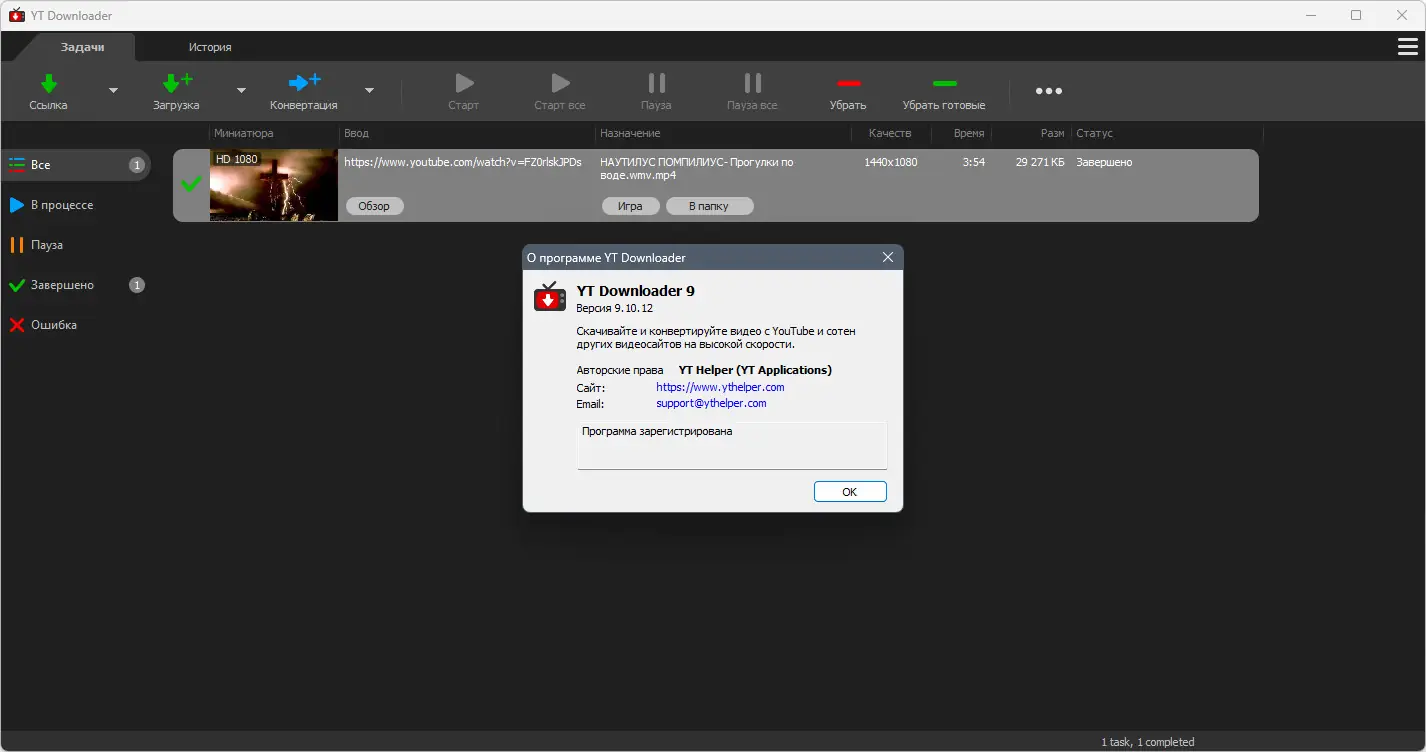Click the status bar text 1 task, 1 completed
Image resolution: width=1426 pixels, height=752 pixels.
[x=1148, y=742]
